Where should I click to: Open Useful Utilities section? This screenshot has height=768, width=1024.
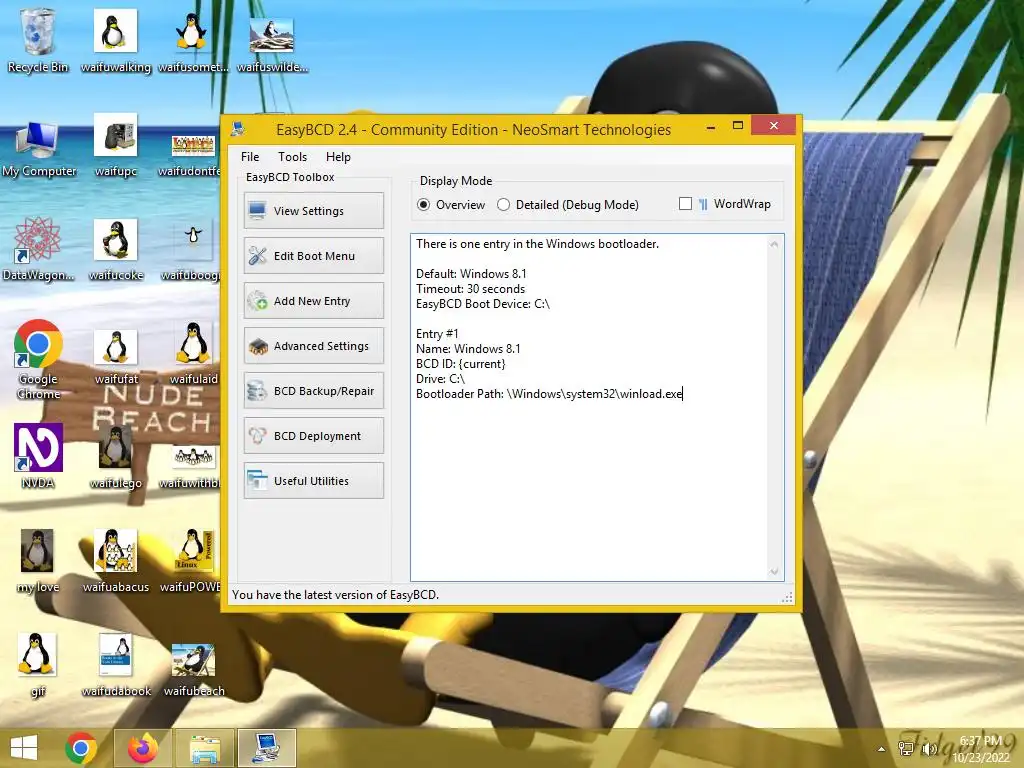point(313,481)
